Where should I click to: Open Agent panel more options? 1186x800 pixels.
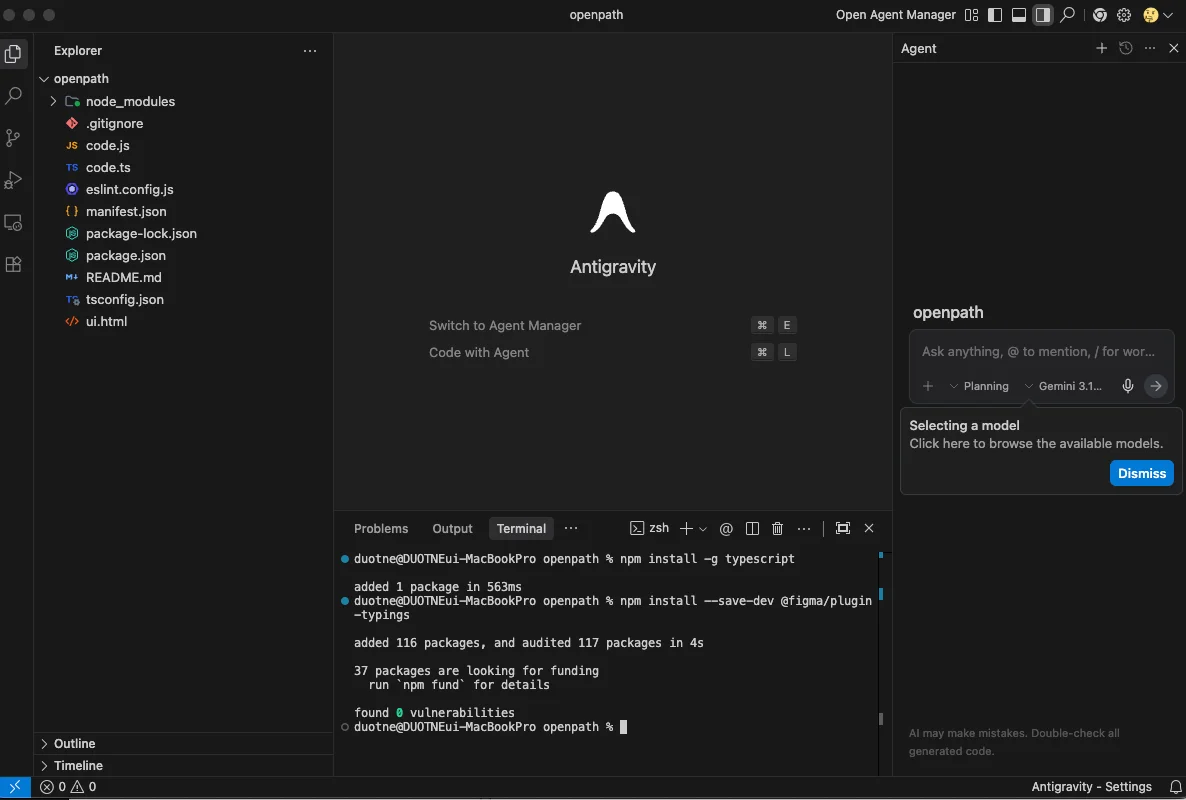coord(1150,48)
